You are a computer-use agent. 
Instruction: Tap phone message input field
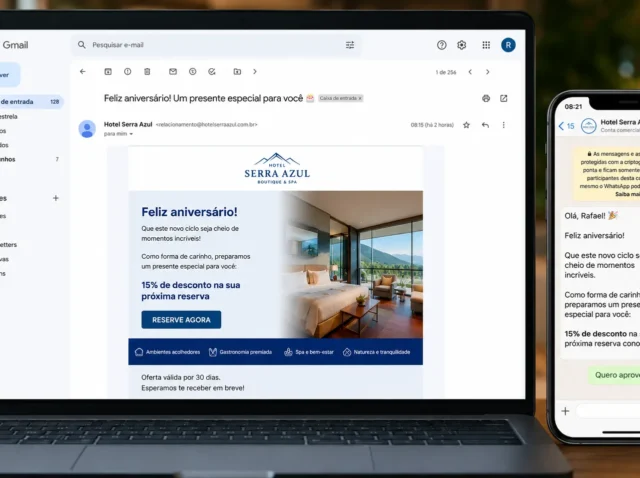point(608,411)
